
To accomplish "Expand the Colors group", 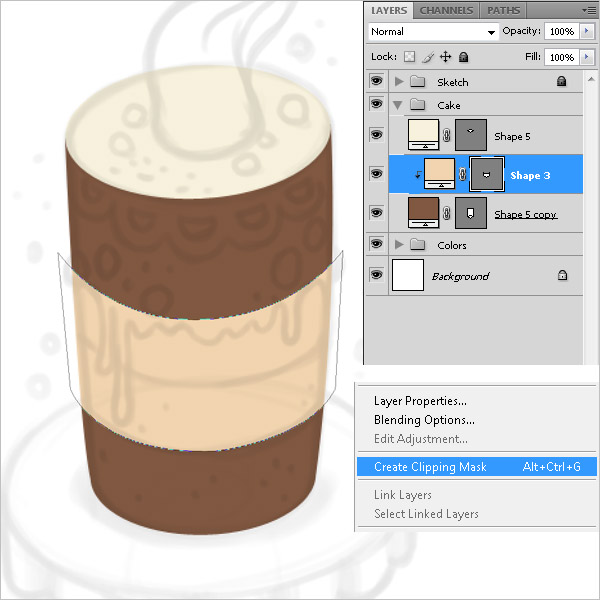I will tap(399, 244).
